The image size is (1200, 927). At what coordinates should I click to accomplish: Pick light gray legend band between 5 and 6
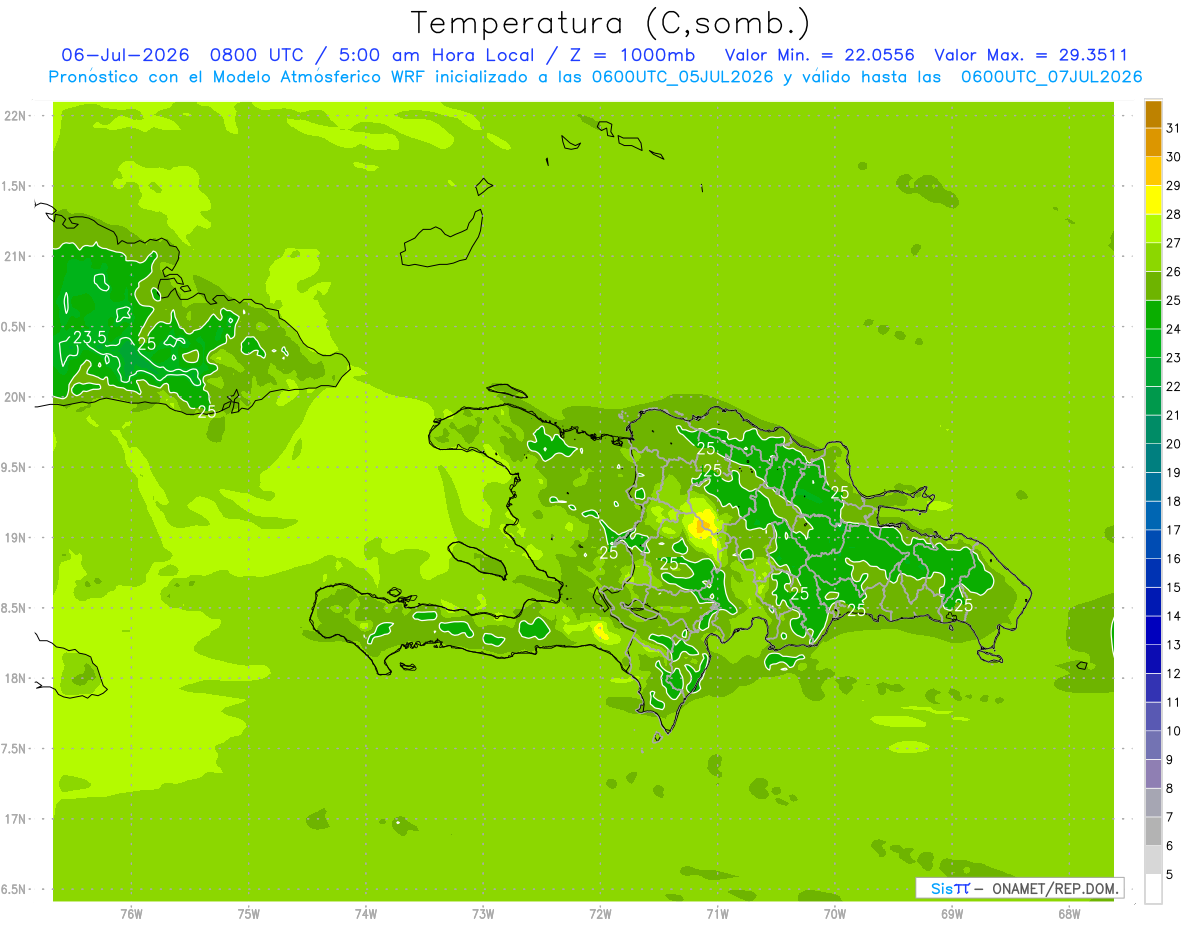click(1153, 860)
